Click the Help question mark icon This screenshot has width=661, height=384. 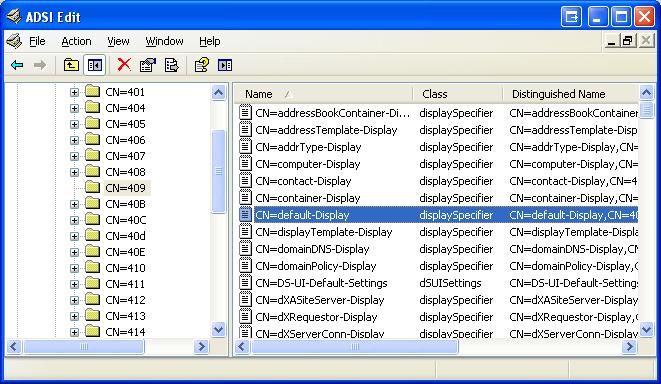(202, 65)
